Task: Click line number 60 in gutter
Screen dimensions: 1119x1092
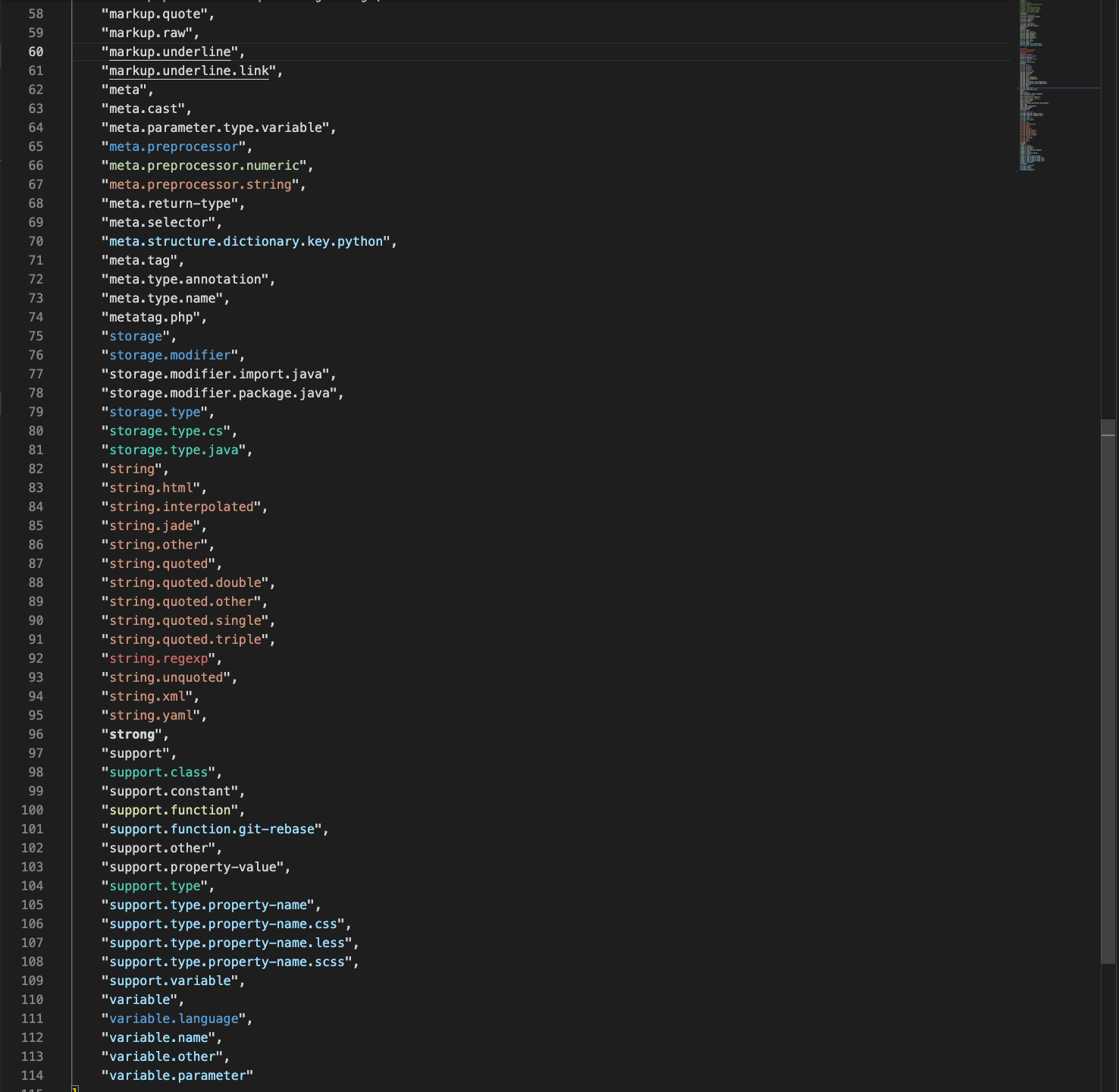Action: point(36,52)
